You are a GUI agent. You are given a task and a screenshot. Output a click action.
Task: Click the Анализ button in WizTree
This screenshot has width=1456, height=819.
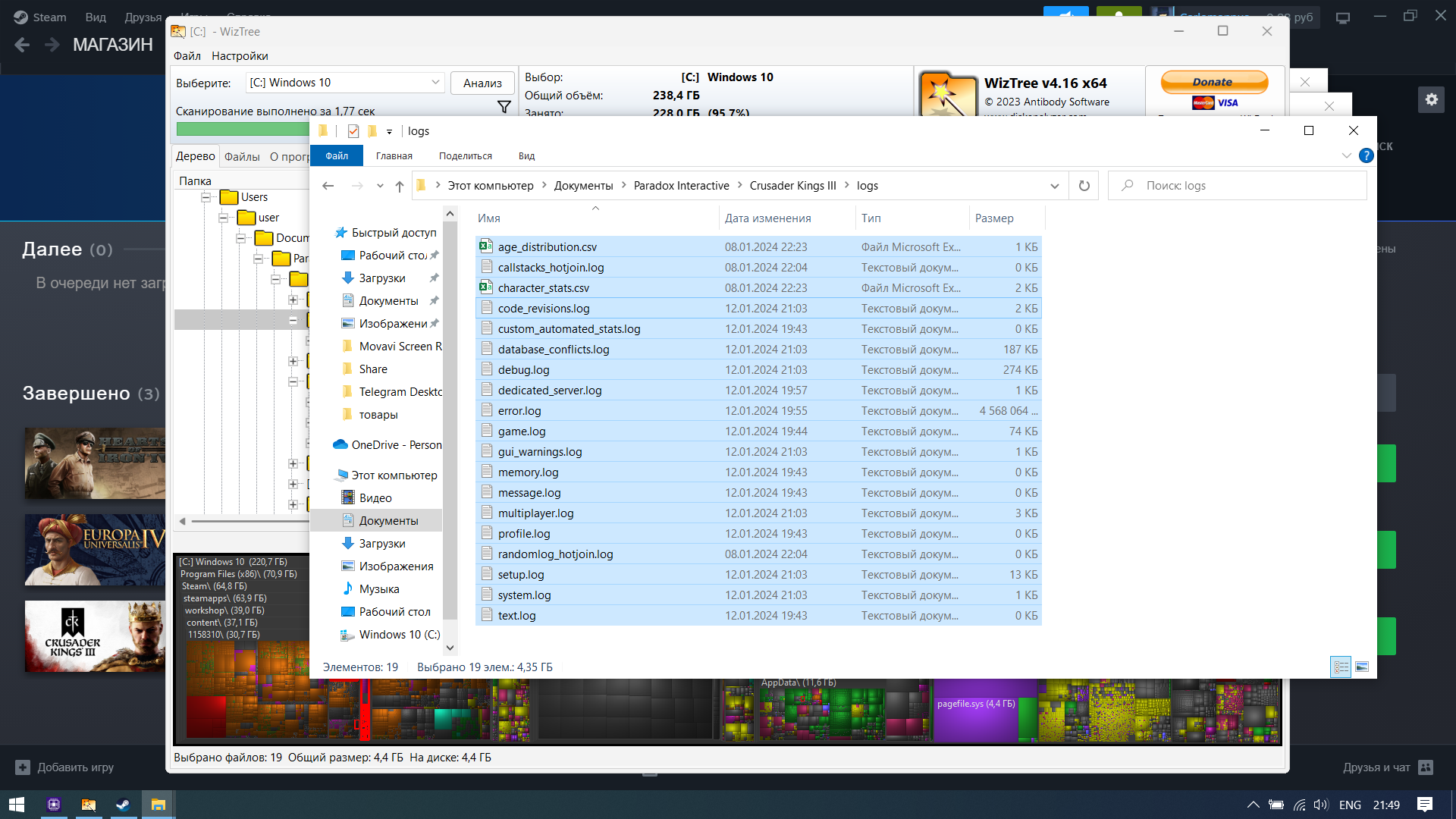tap(482, 83)
